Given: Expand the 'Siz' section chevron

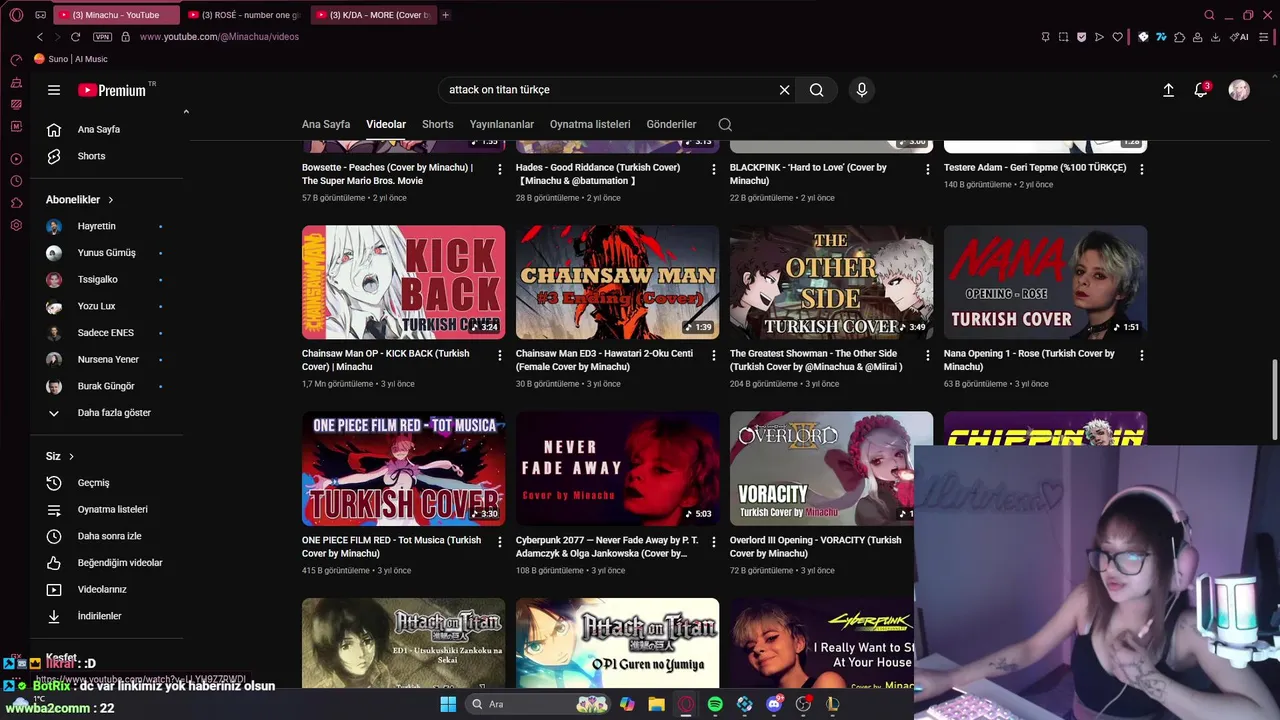Looking at the screenshot, I should (71, 456).
